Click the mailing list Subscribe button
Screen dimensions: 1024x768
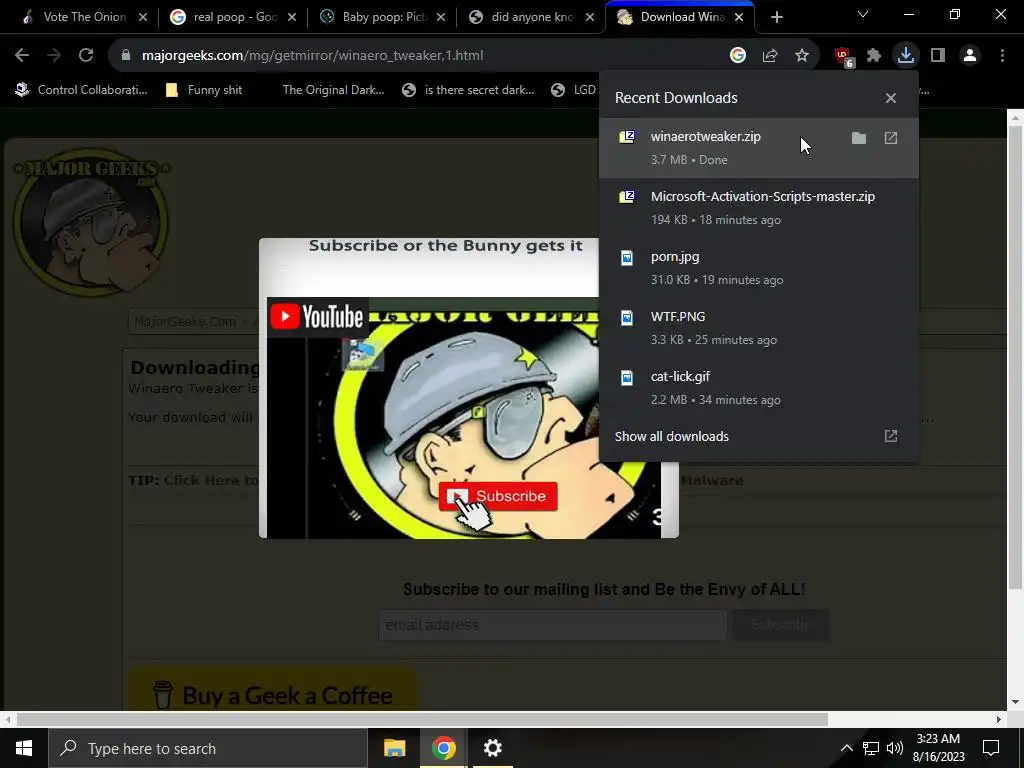tap(780, 625)
